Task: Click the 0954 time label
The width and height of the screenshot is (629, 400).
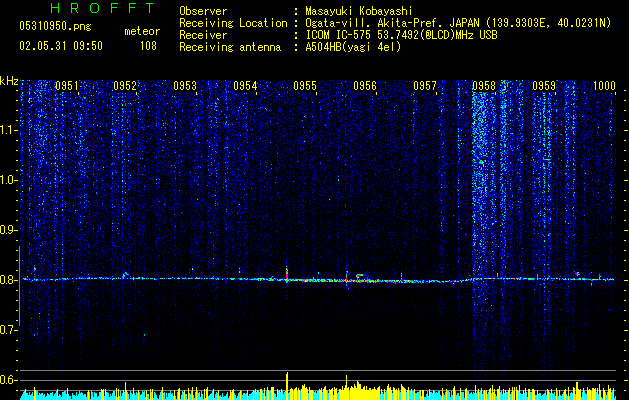Action: (245, 85)
